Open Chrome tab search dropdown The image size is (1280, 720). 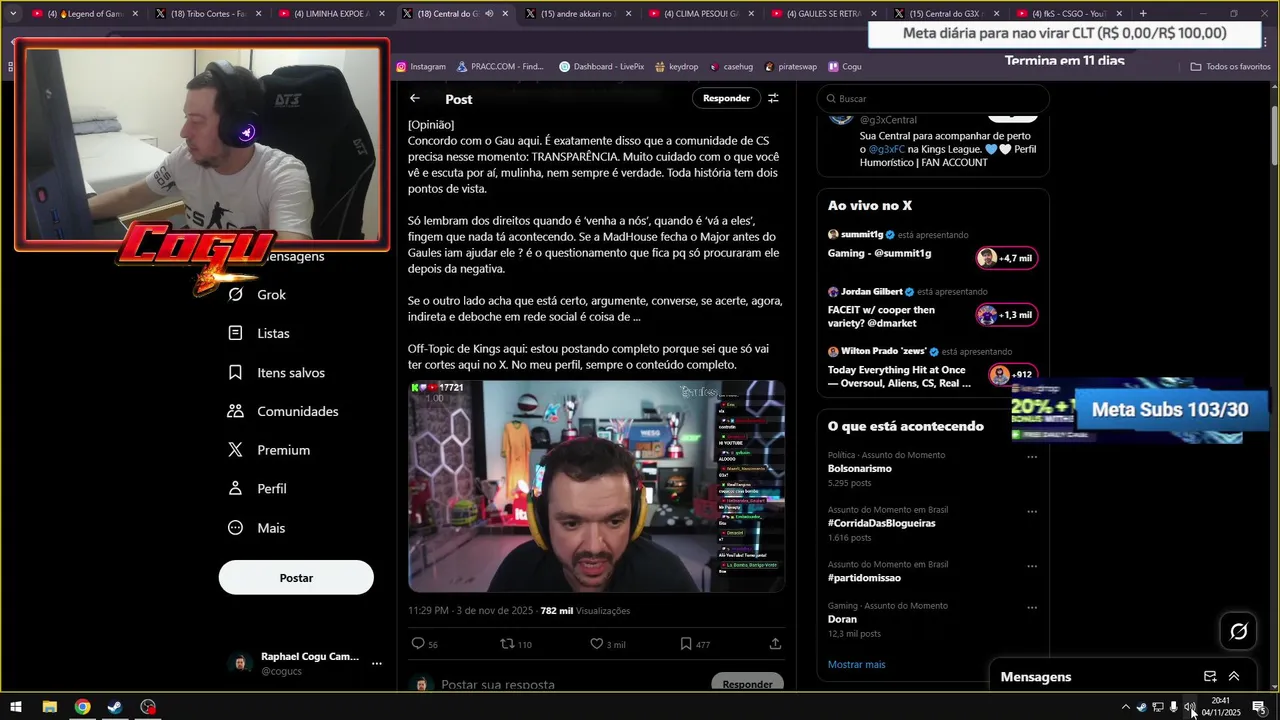pos(12,14)
